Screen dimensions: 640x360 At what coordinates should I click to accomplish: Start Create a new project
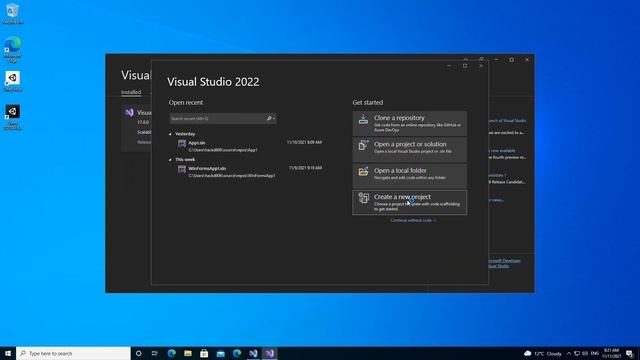410,202
